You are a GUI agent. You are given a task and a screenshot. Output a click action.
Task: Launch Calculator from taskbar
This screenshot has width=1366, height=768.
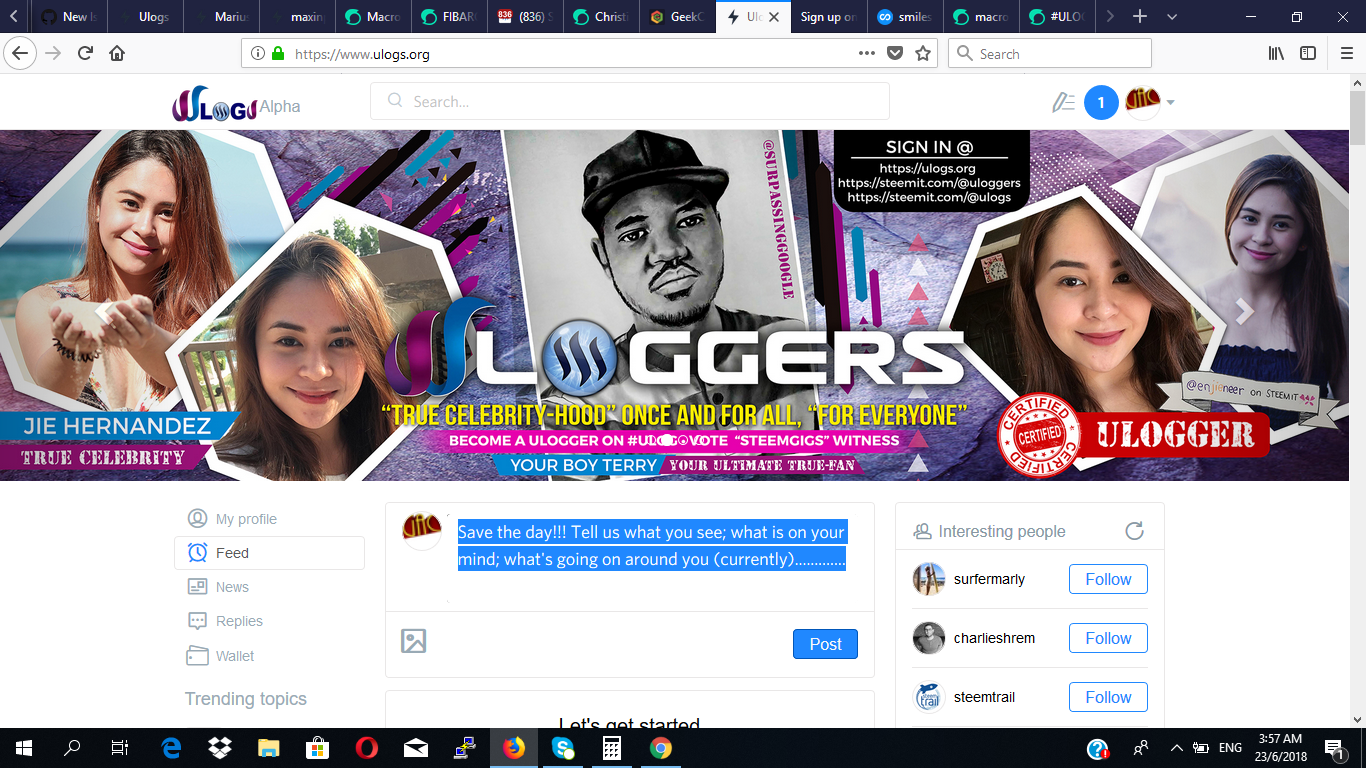[612, 748]
